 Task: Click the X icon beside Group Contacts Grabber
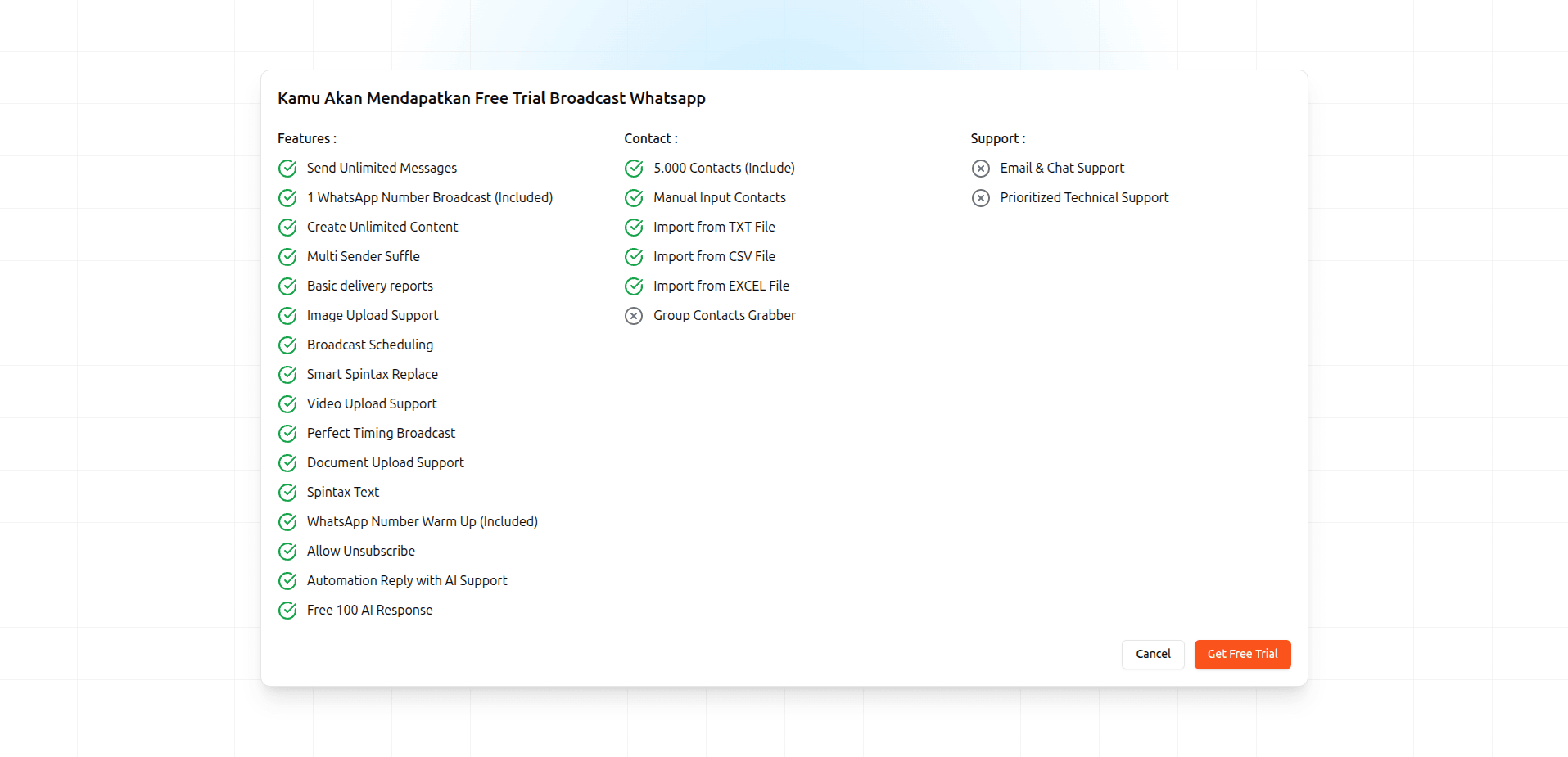pyautogui.click(x=634, y=316)
